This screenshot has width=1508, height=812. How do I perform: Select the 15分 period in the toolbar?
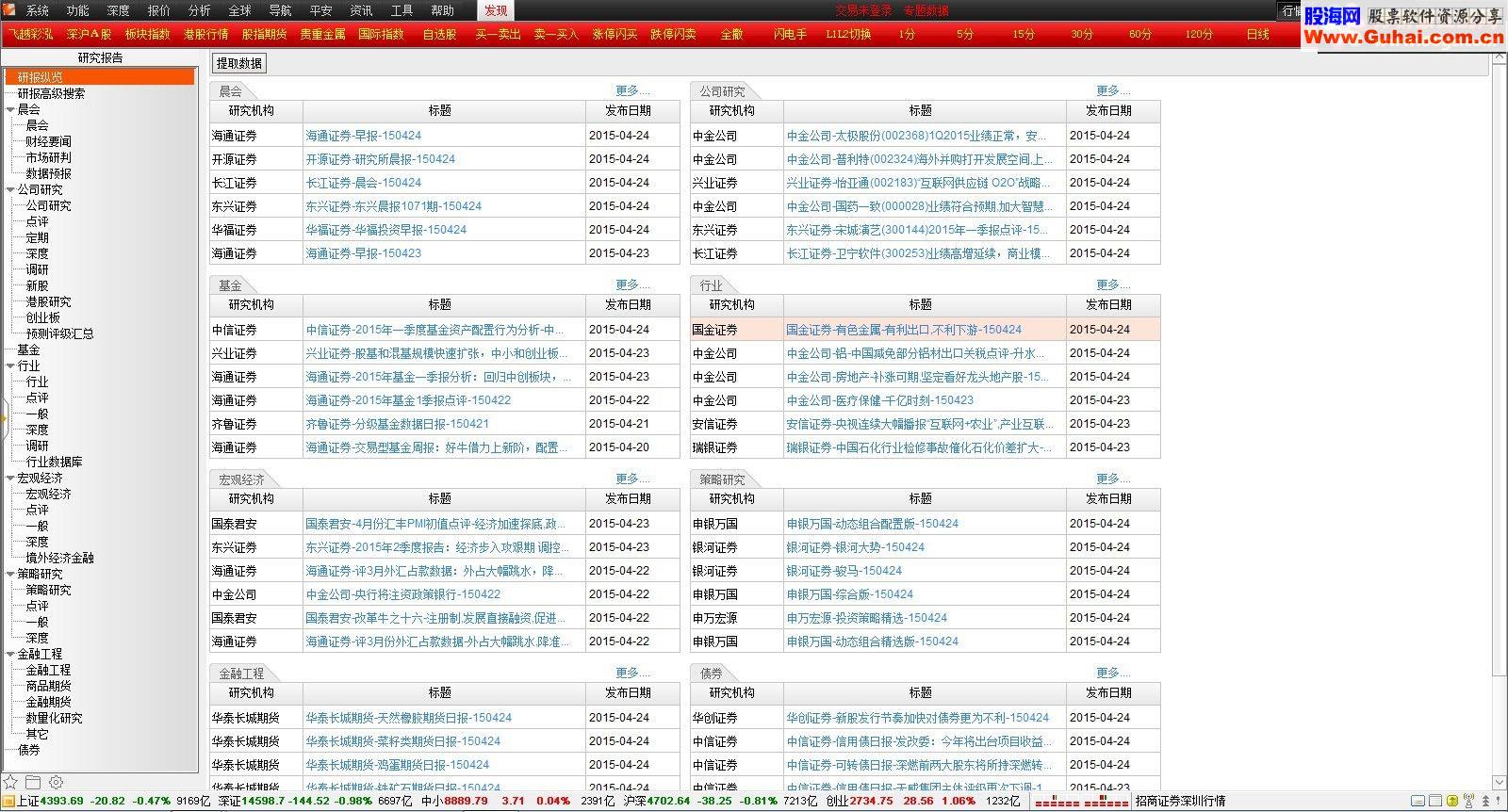click(1024, 34)
